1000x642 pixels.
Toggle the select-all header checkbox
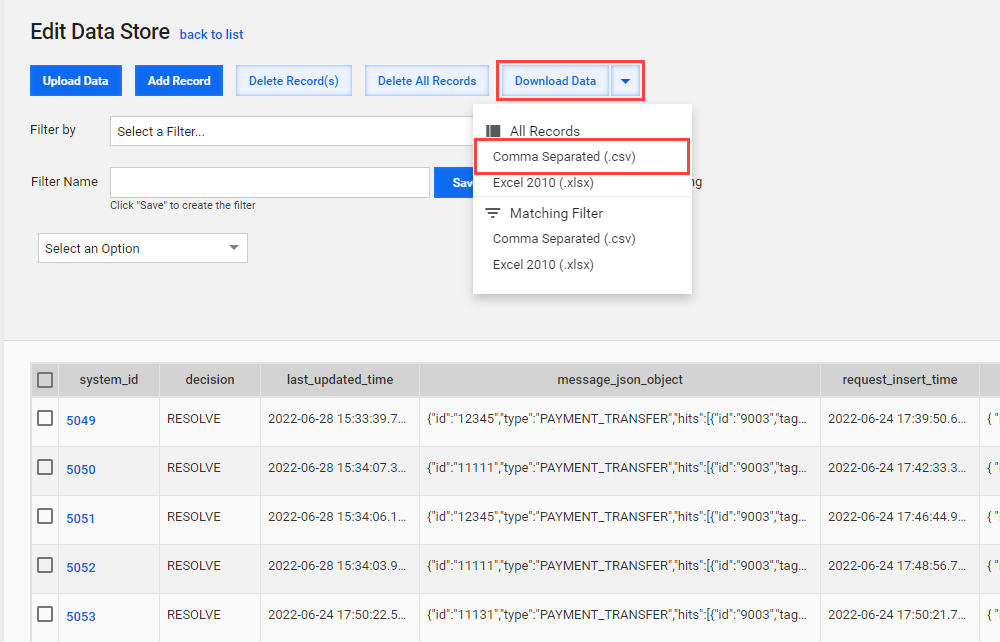coord(45,380)
